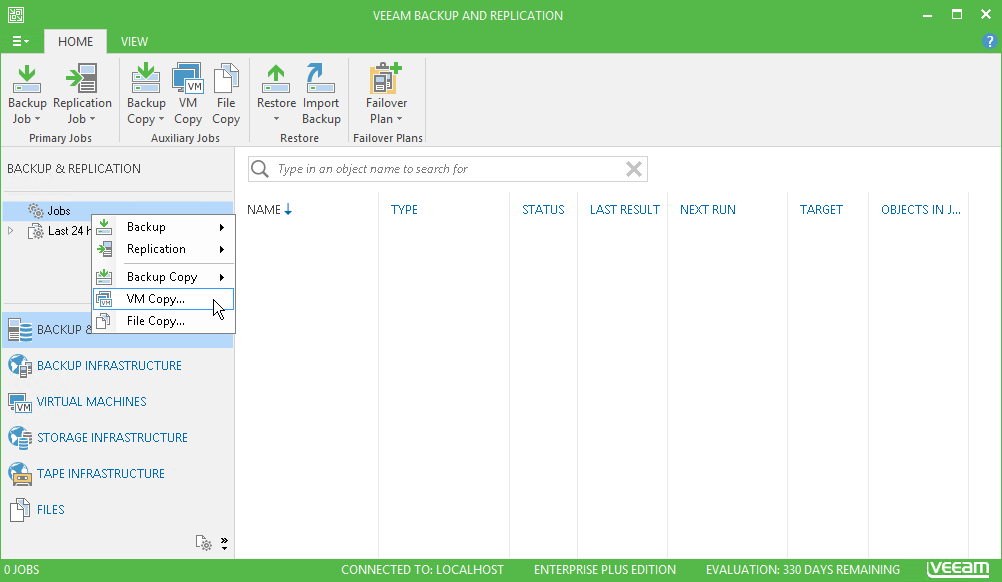Image resolution: width=1002 pixels, height=582 pixels.
Task: Select VM Copy... in the context menu
Action: (164, 299)
